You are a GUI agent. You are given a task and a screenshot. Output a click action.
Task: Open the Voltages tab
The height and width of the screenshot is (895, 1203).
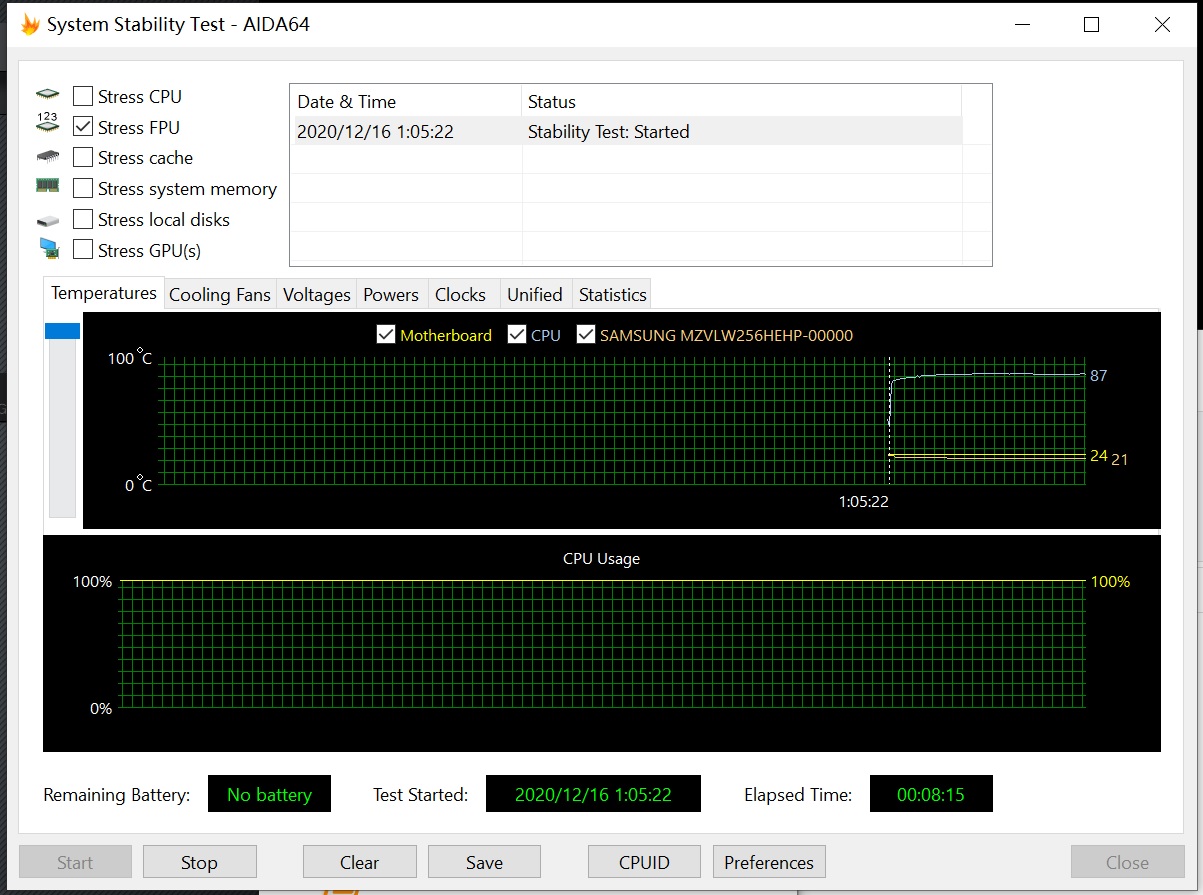316,294
